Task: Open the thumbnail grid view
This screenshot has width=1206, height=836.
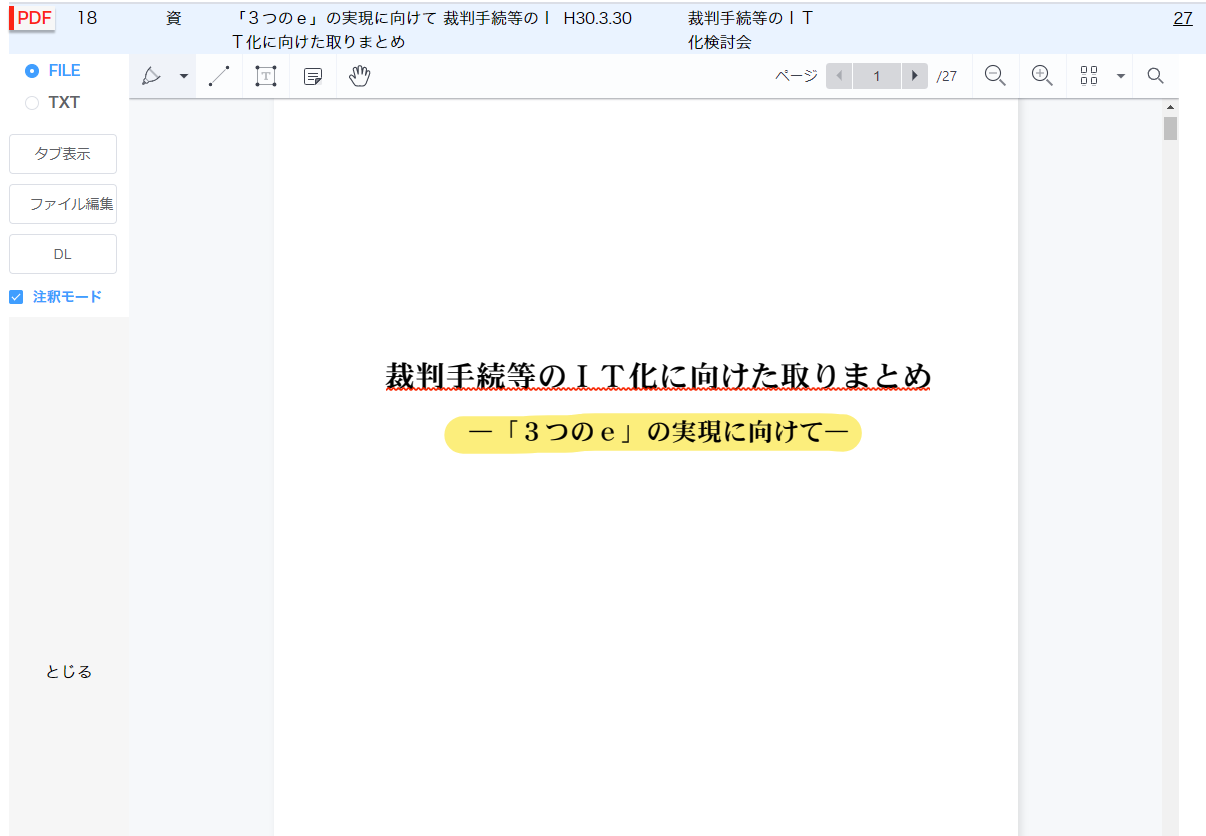Action: (x=1089, y=76)
